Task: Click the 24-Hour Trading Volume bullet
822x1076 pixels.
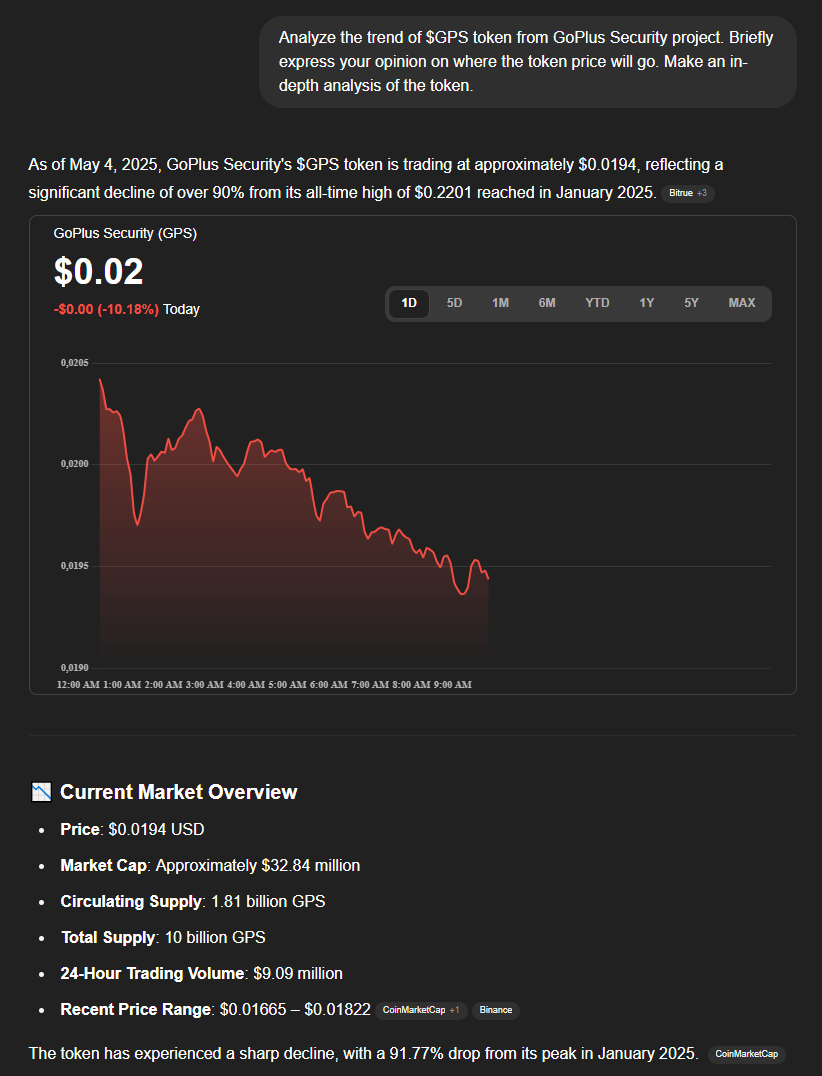Action: pyautogui.click(x=202, y=974)
